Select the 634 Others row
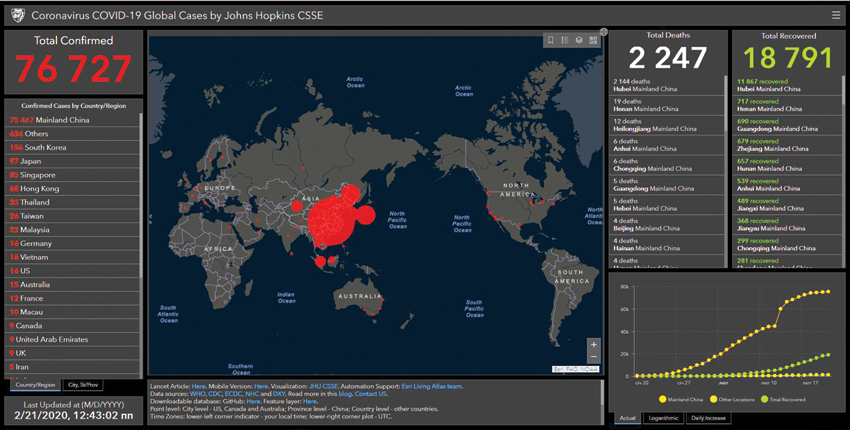The height and width of the screenshot is (430, 850). click(72, 133)
